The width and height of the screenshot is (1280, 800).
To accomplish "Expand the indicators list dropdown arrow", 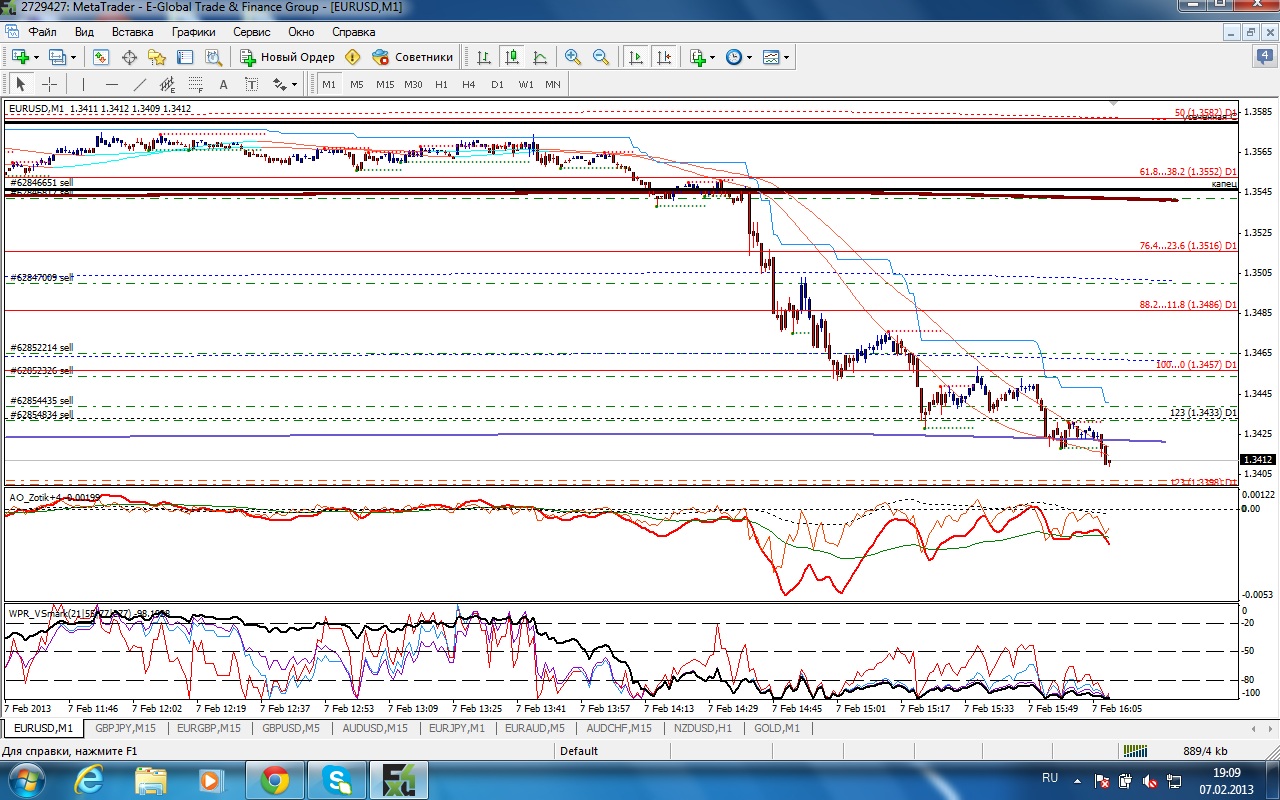I will pyautogui.click(x=712, y=57).
